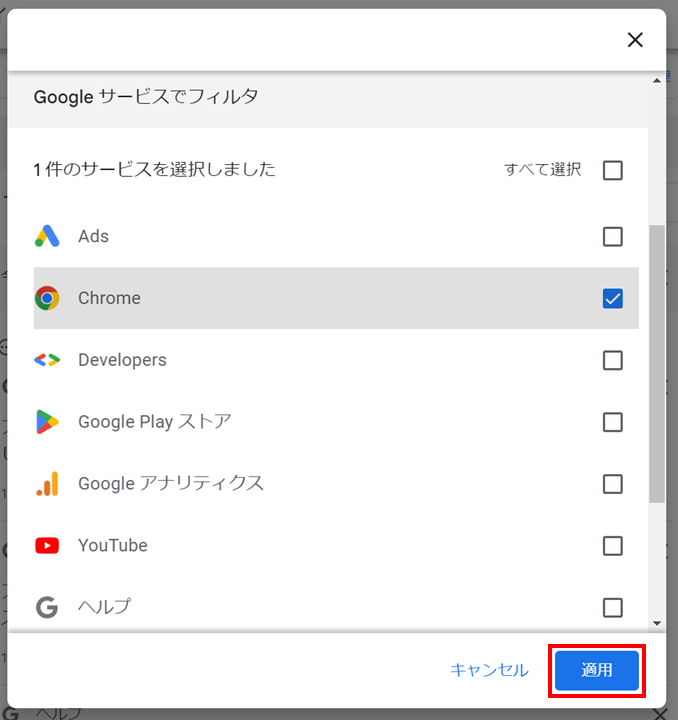Select the Google Play ストア checkbox
This screenshot has height=720, width=678.
pyautogui.click(x=613, y=422)
